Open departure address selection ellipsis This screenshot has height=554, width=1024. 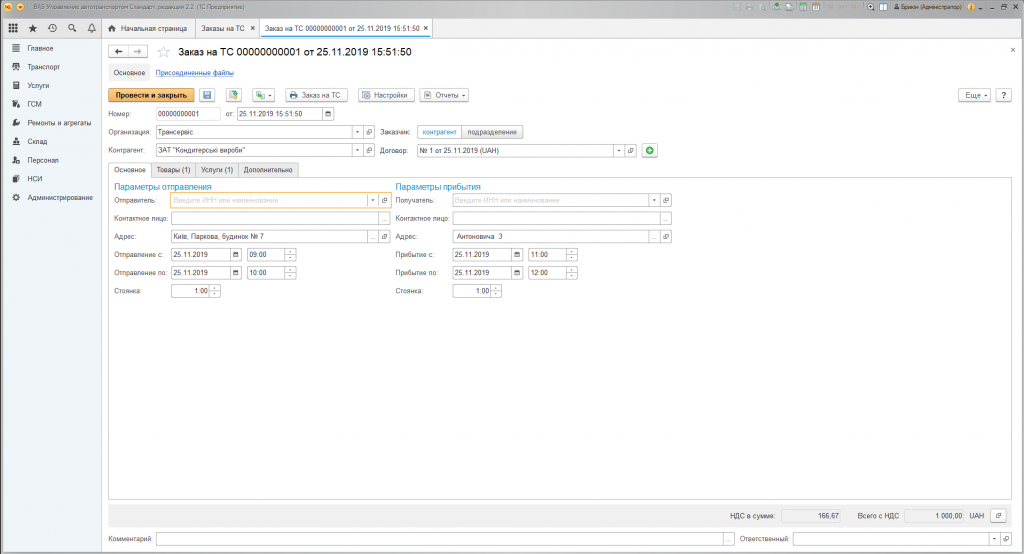373,236
